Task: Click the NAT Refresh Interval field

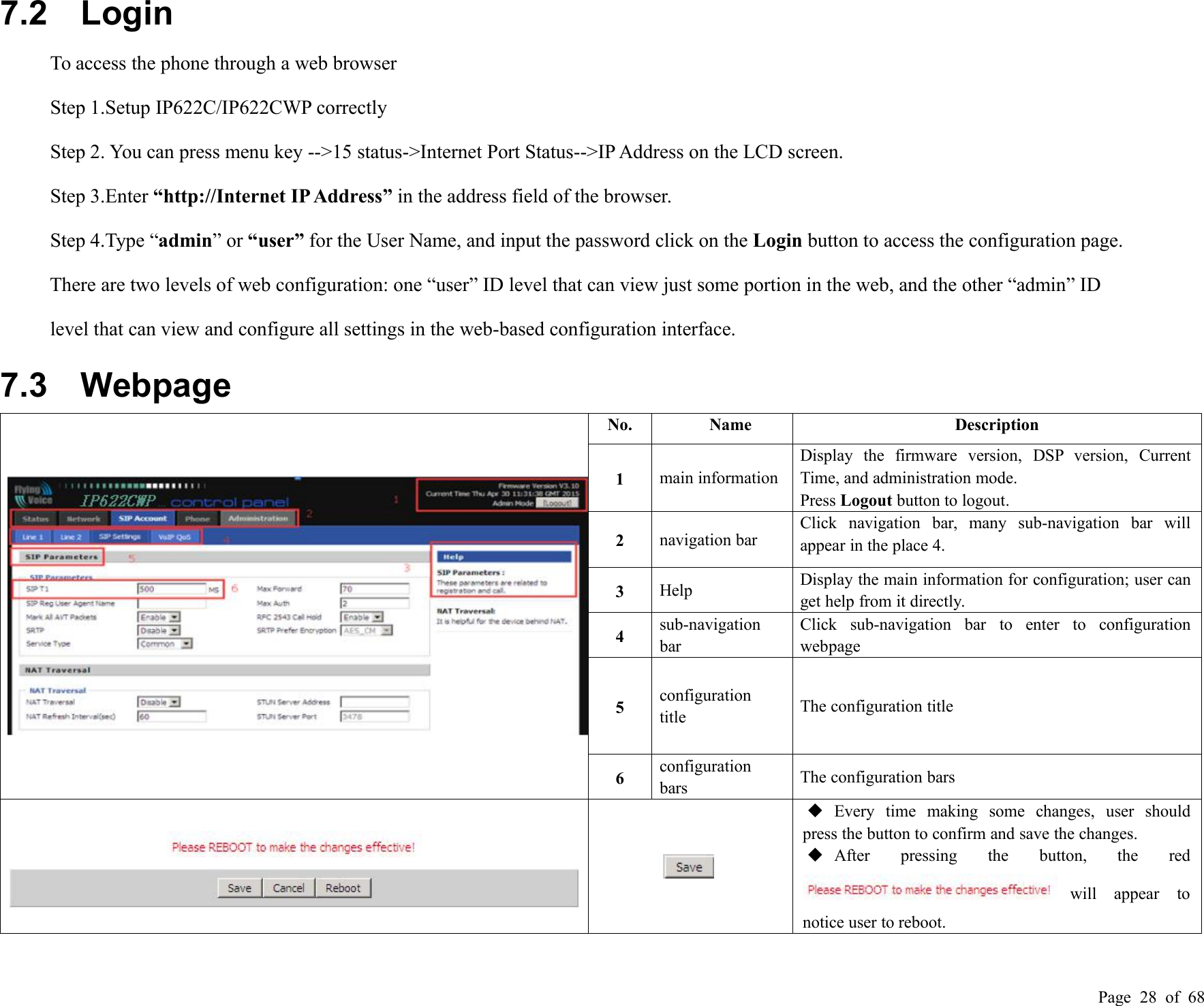Action: (172, 716)
